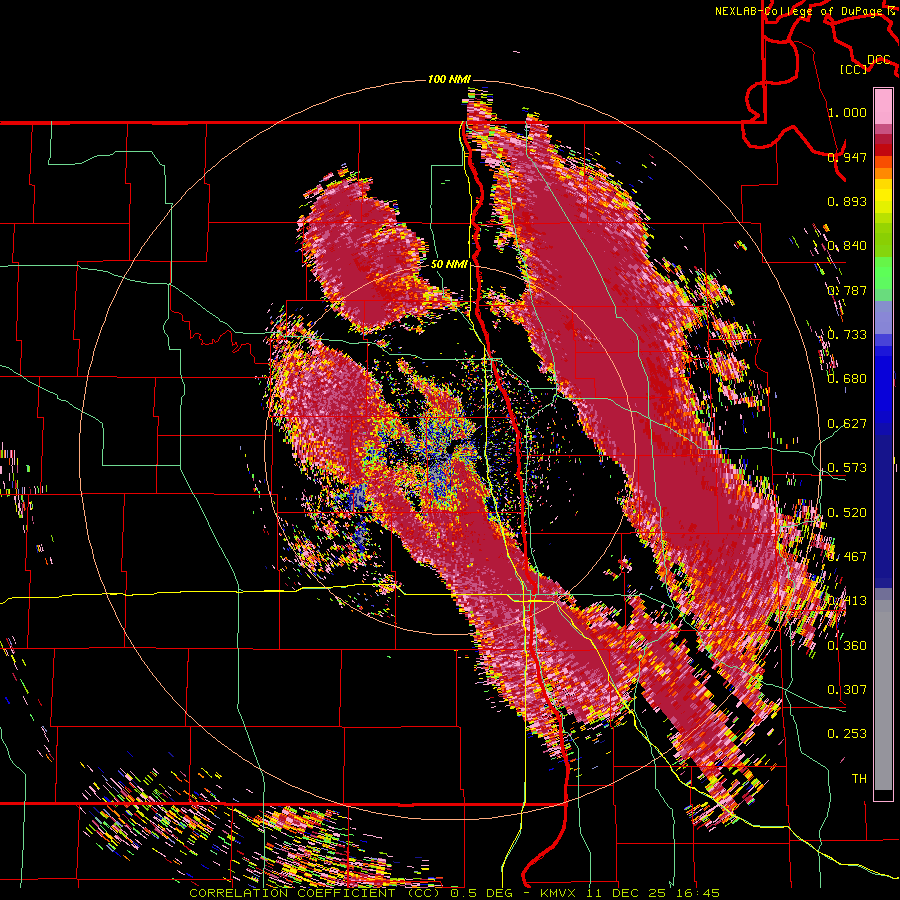Select the 0.840 color scale value

coord(847,246)
